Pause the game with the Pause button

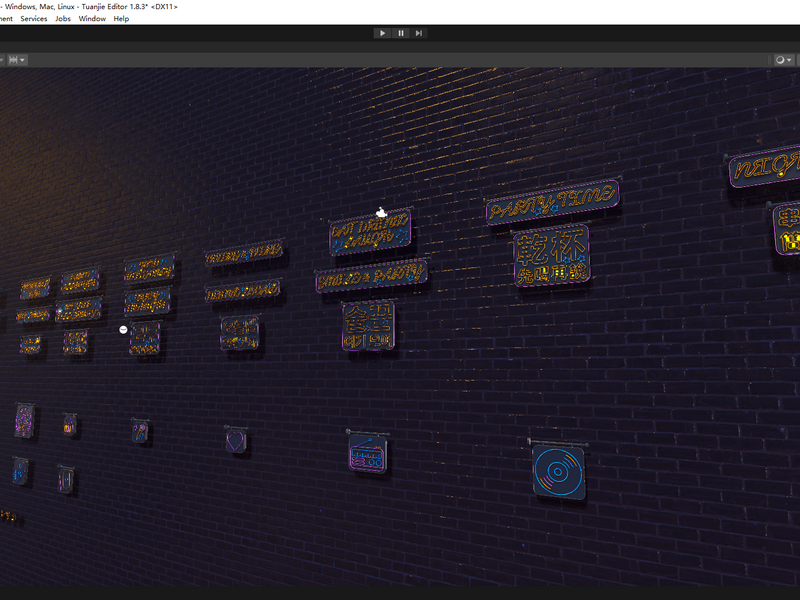click(401, 33)
